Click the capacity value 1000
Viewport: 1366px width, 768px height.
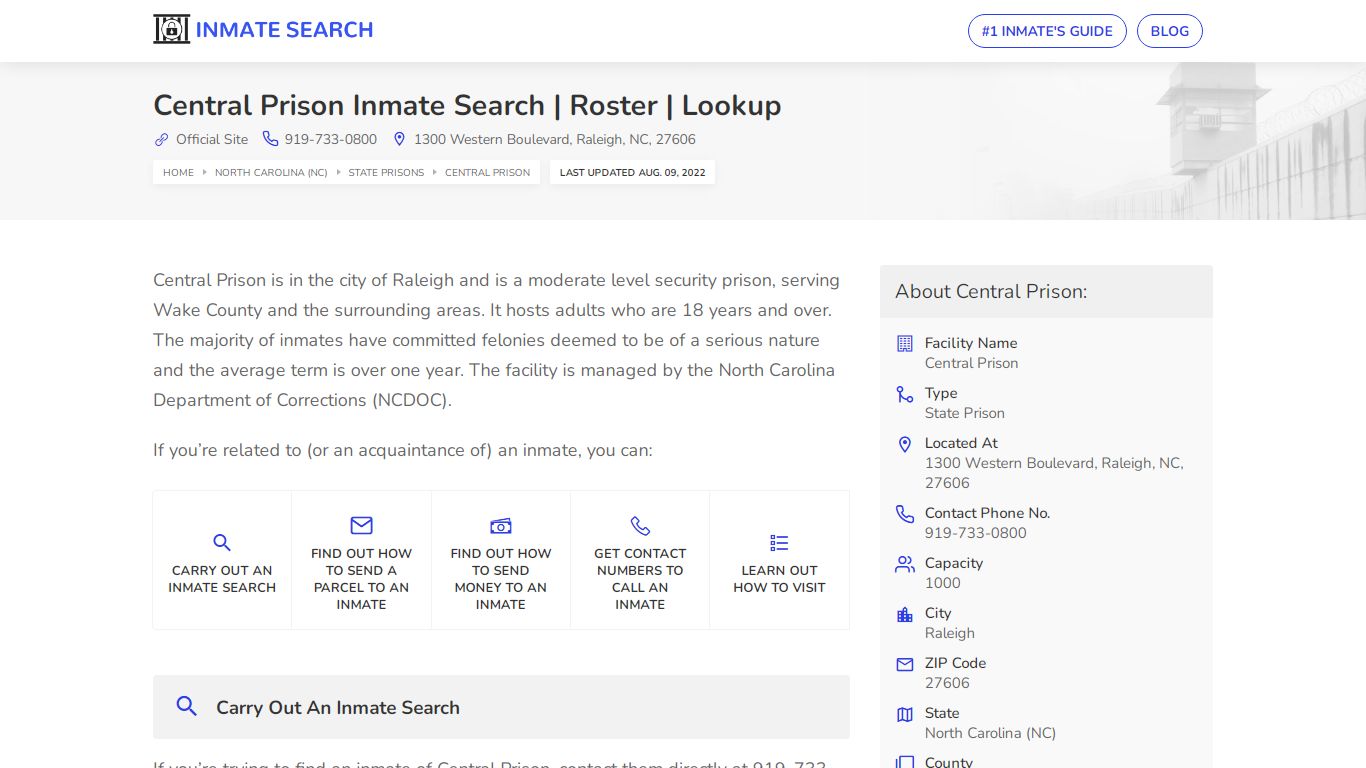click(943, 583)
